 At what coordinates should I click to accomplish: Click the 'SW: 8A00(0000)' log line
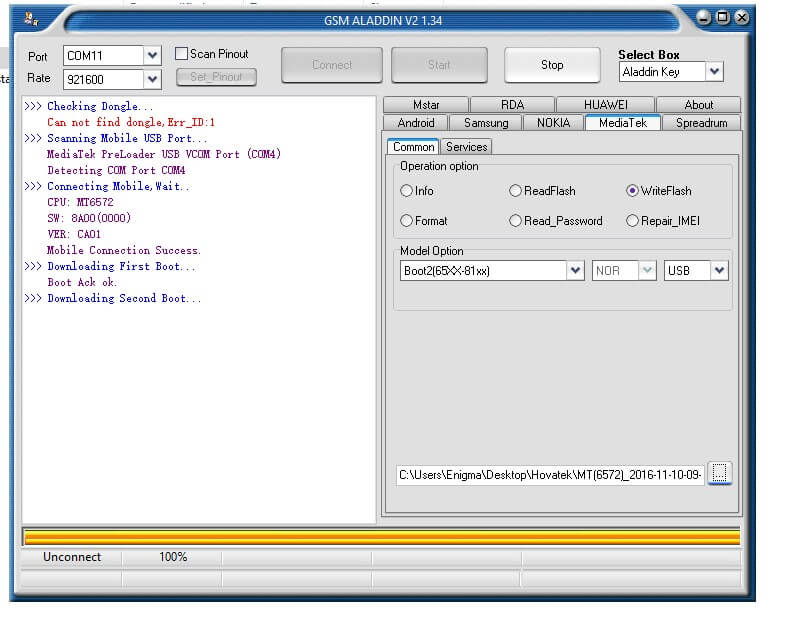(89, 218)
